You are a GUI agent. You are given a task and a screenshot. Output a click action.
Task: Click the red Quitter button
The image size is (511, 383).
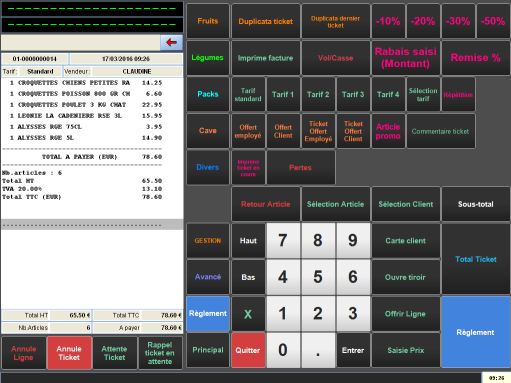click(248, 350)
